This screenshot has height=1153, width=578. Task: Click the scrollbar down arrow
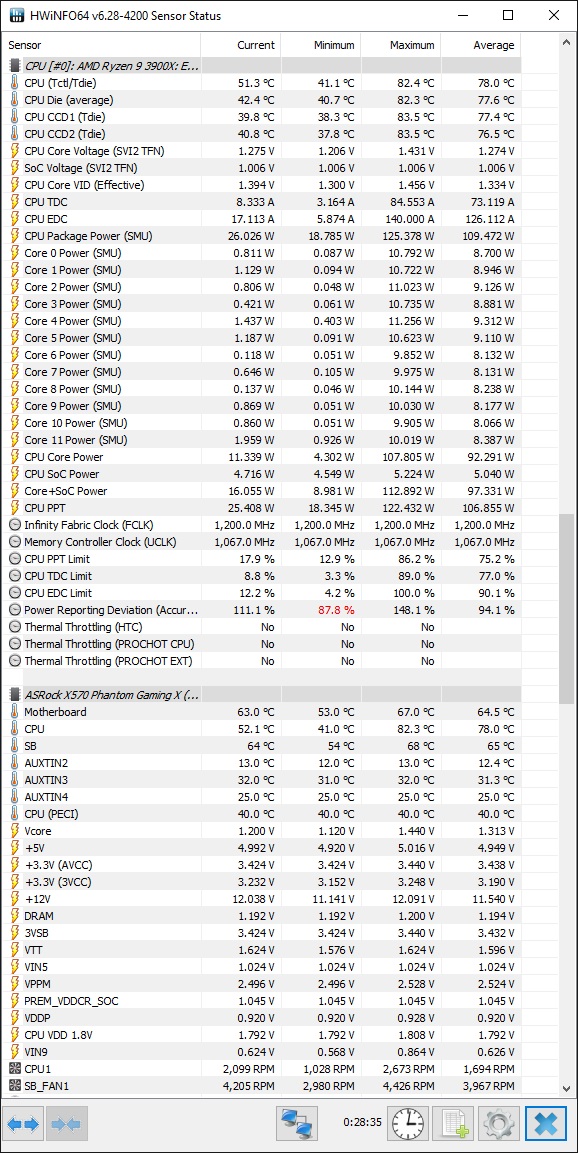[566, 1088]
